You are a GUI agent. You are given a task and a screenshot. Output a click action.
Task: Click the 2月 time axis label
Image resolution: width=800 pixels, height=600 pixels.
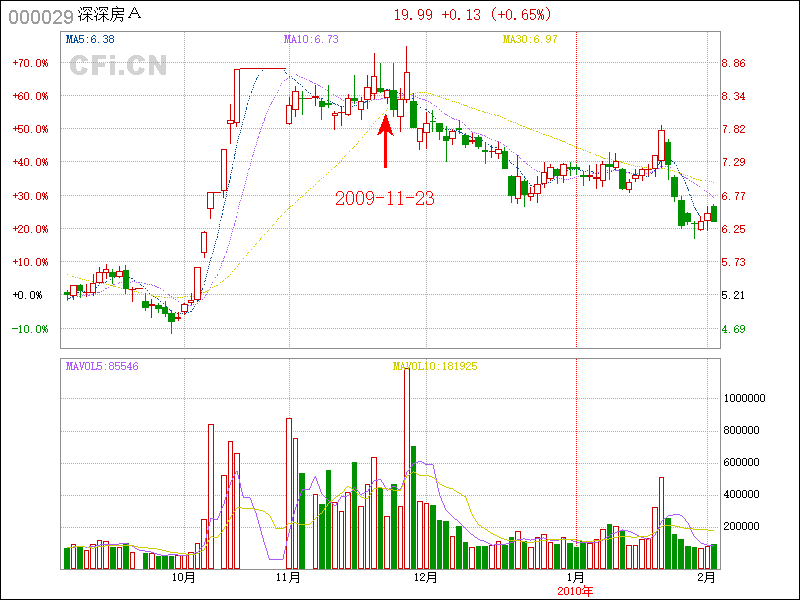[706, 578]
